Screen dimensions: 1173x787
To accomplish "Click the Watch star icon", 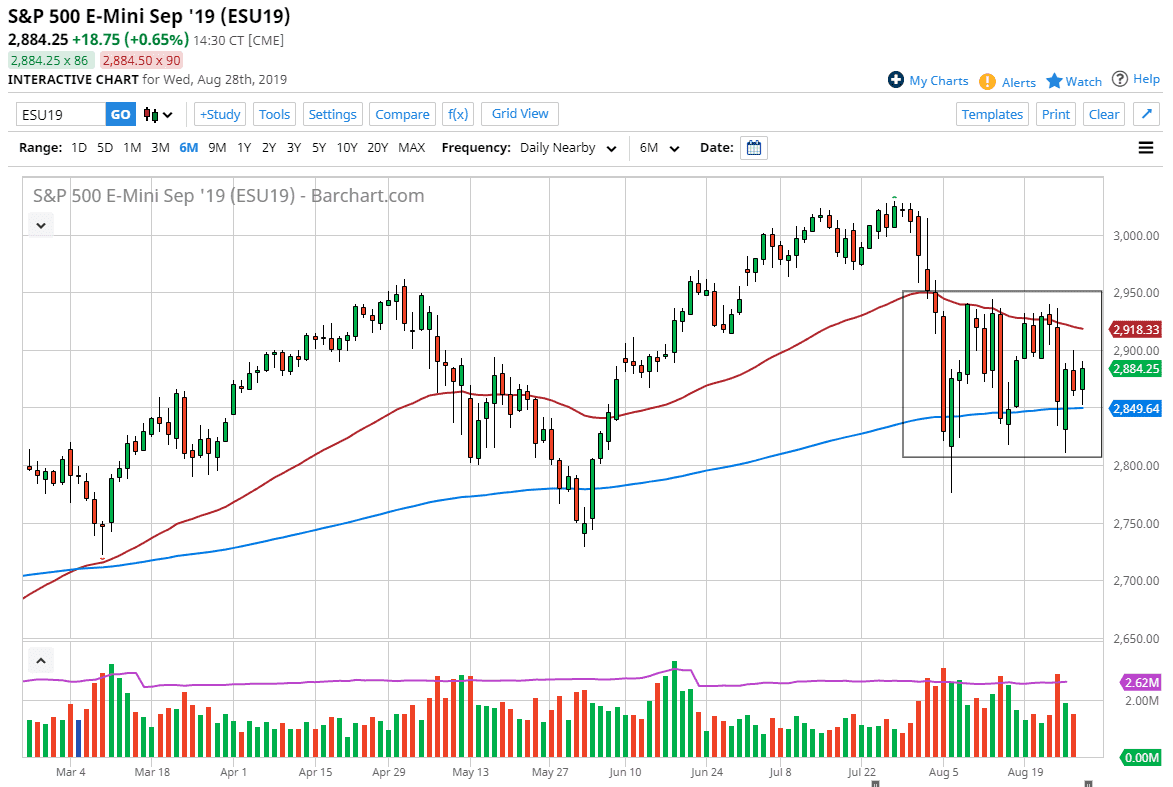I will click(x=1054, y=80).
